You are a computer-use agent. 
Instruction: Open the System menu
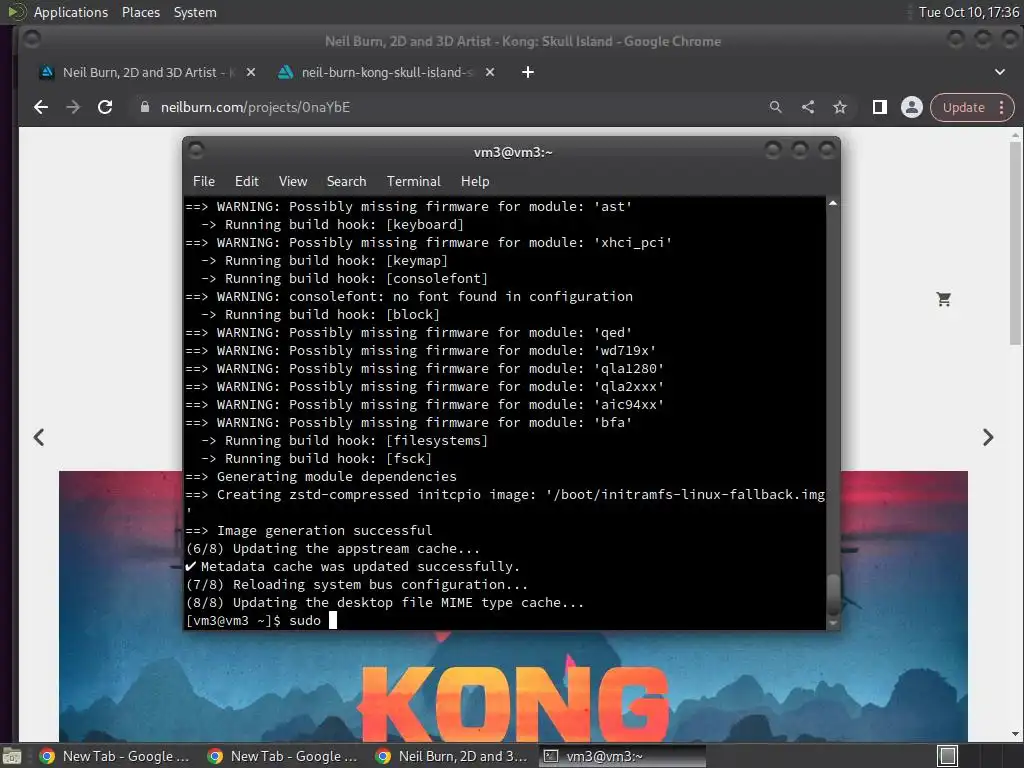(195, 12)
